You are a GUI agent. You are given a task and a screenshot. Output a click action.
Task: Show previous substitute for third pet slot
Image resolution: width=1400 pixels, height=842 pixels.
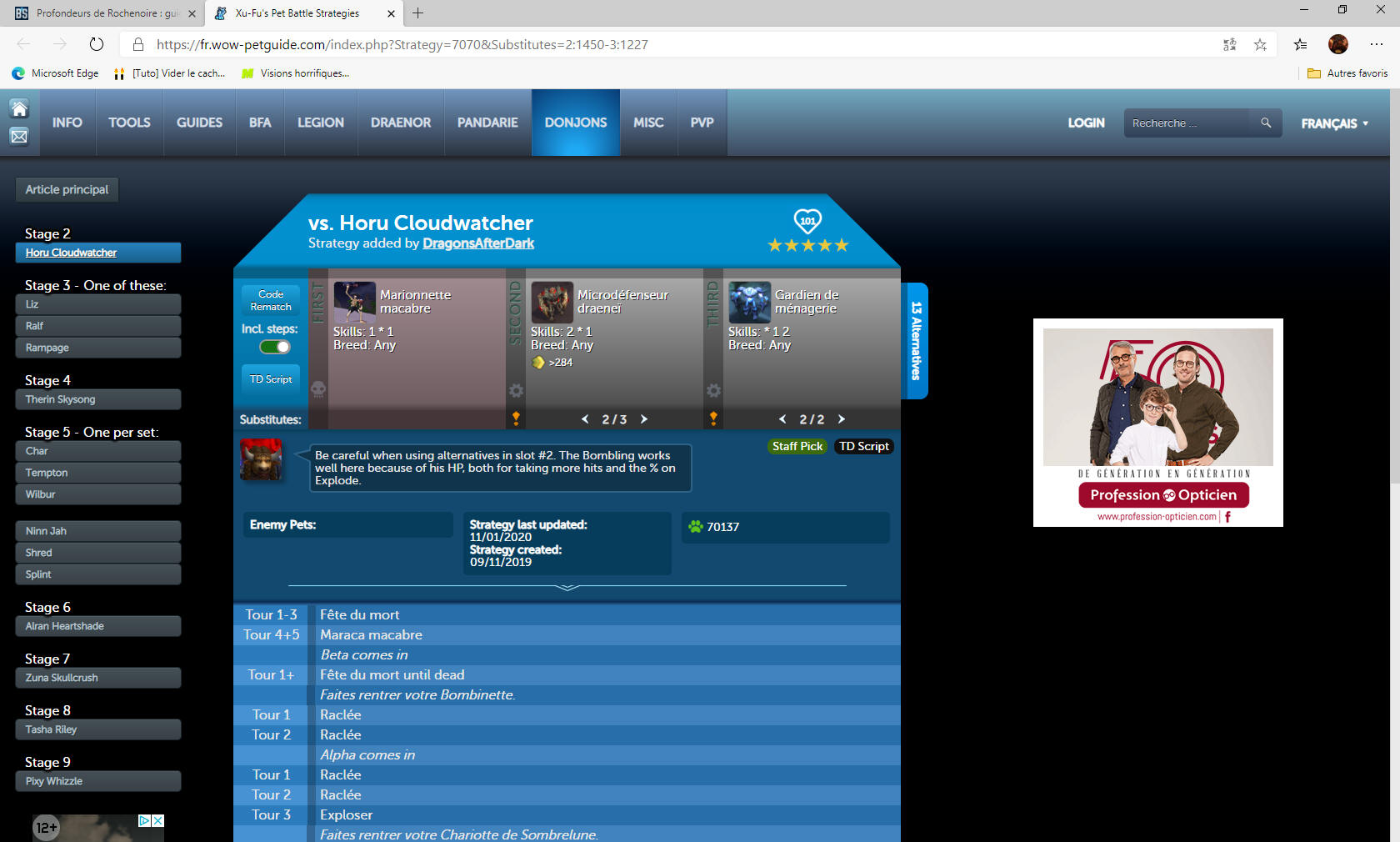pyautogui.click(x=782, y=419)
